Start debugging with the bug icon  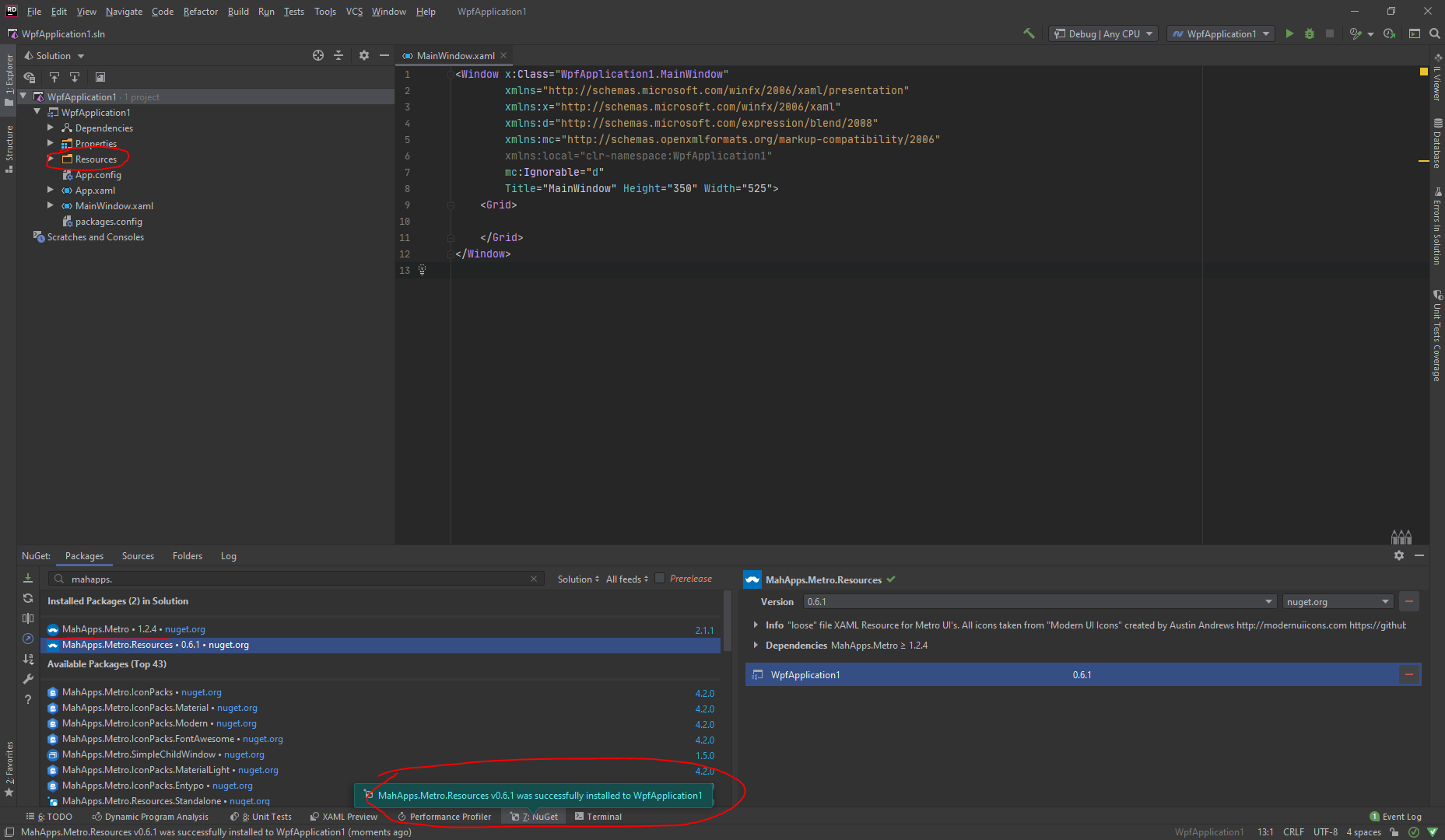click(1309, 33)
